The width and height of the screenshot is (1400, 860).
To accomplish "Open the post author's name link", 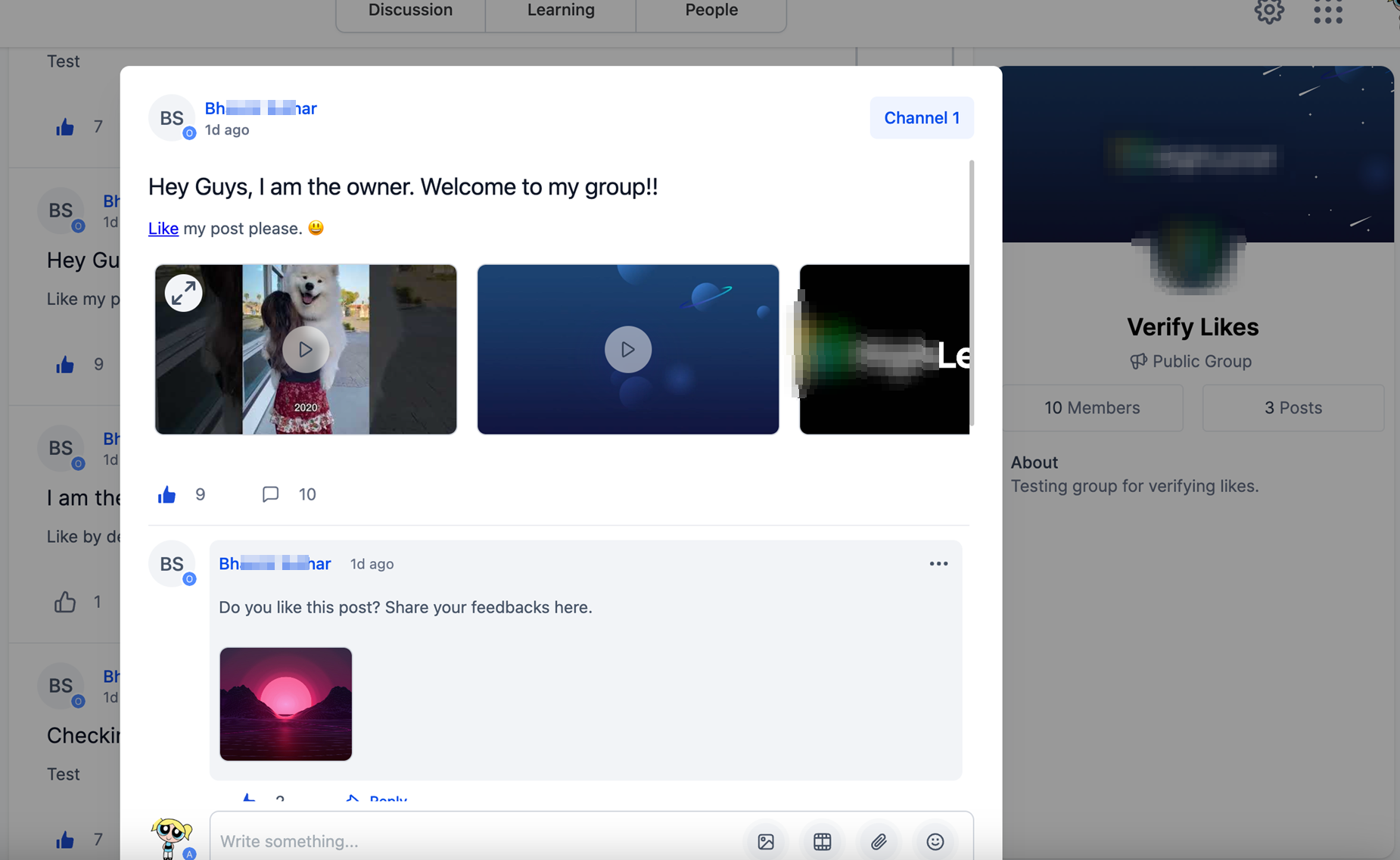I will pos(260,108).
